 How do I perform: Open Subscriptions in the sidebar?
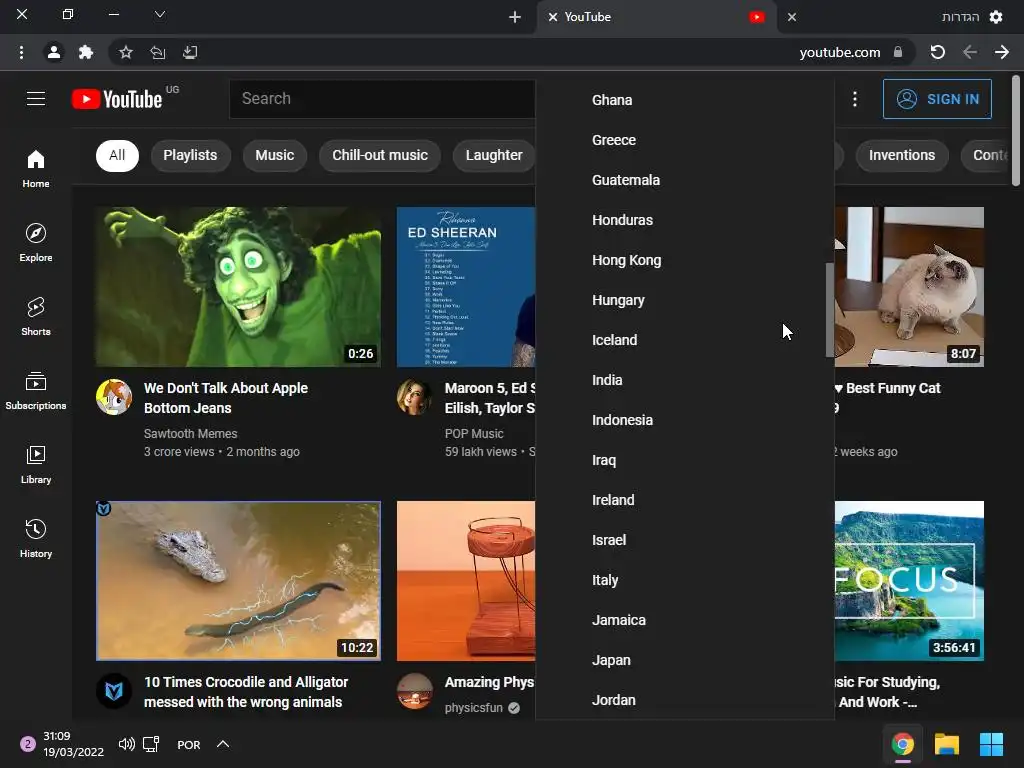pos(36,391)
